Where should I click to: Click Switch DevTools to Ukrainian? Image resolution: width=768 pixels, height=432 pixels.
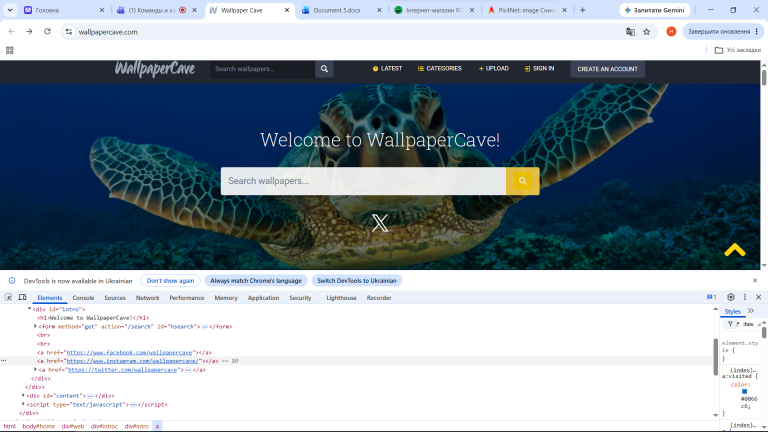(357, 281)
